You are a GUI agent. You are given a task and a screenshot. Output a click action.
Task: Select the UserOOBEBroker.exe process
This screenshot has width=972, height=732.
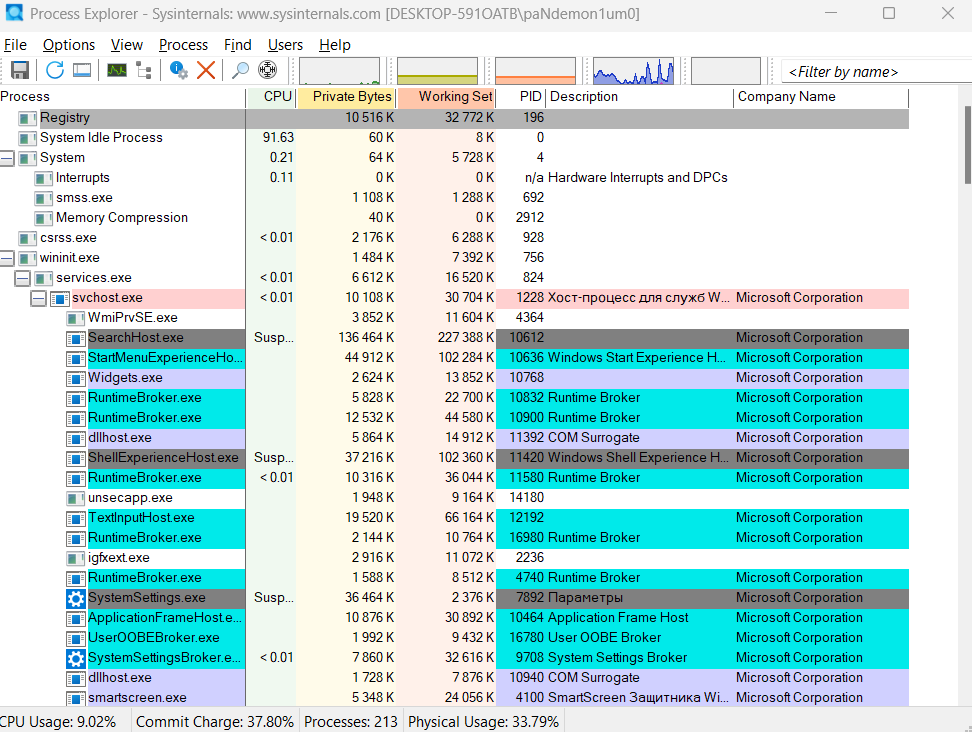[454, 638]
